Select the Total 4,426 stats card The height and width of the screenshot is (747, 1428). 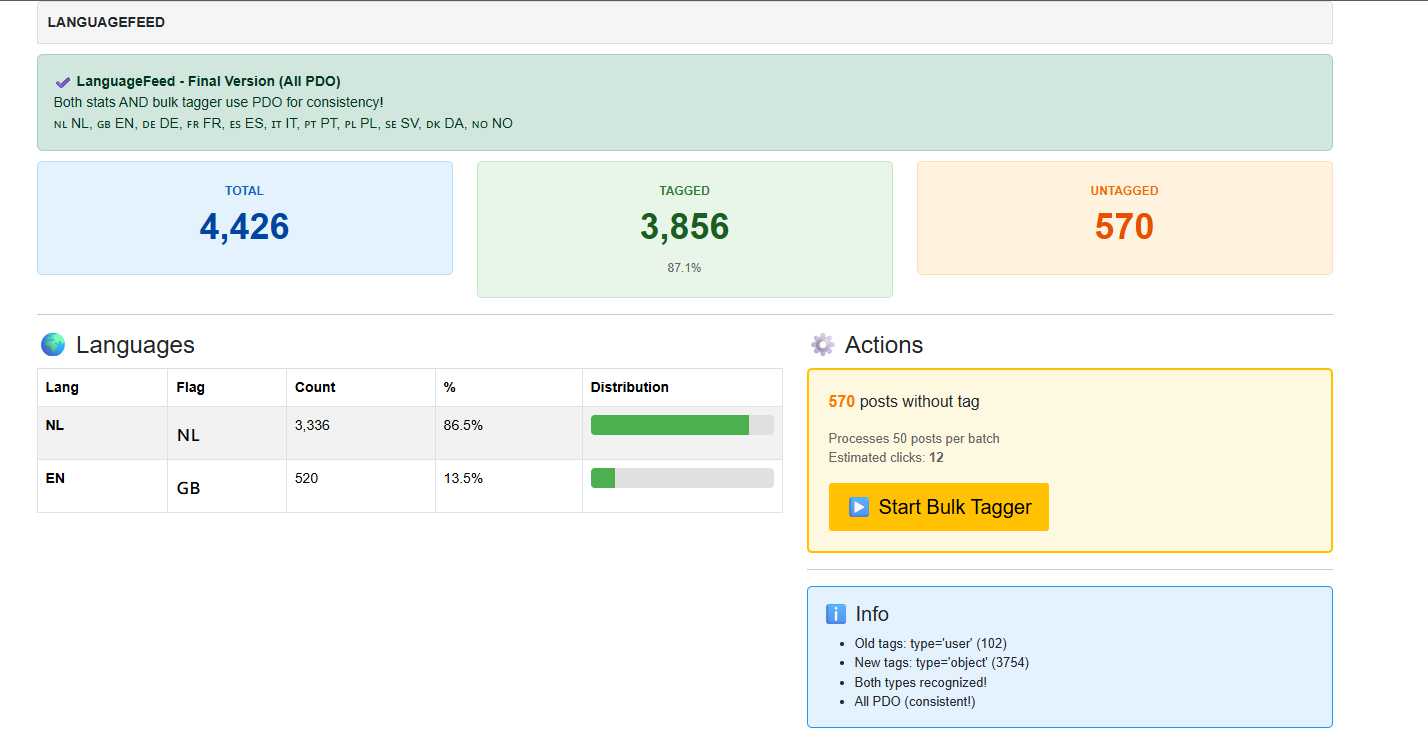245,218
